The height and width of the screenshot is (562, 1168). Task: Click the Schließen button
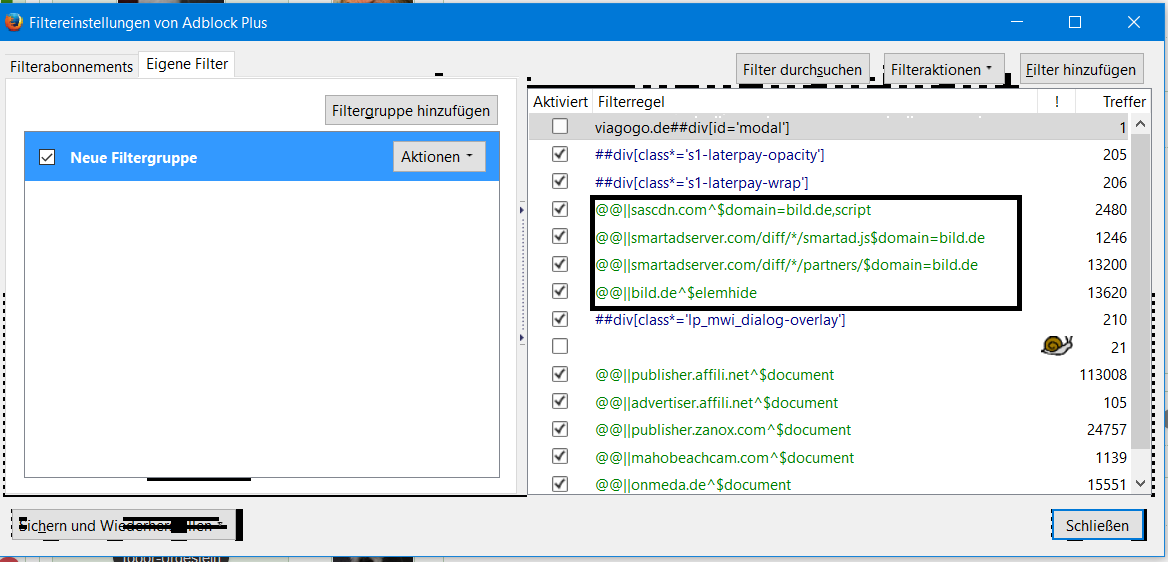click(1096, 525)
